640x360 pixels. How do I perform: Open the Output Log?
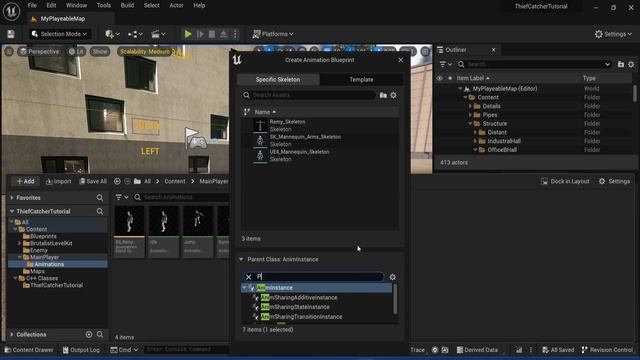click(x=81, y=350)
